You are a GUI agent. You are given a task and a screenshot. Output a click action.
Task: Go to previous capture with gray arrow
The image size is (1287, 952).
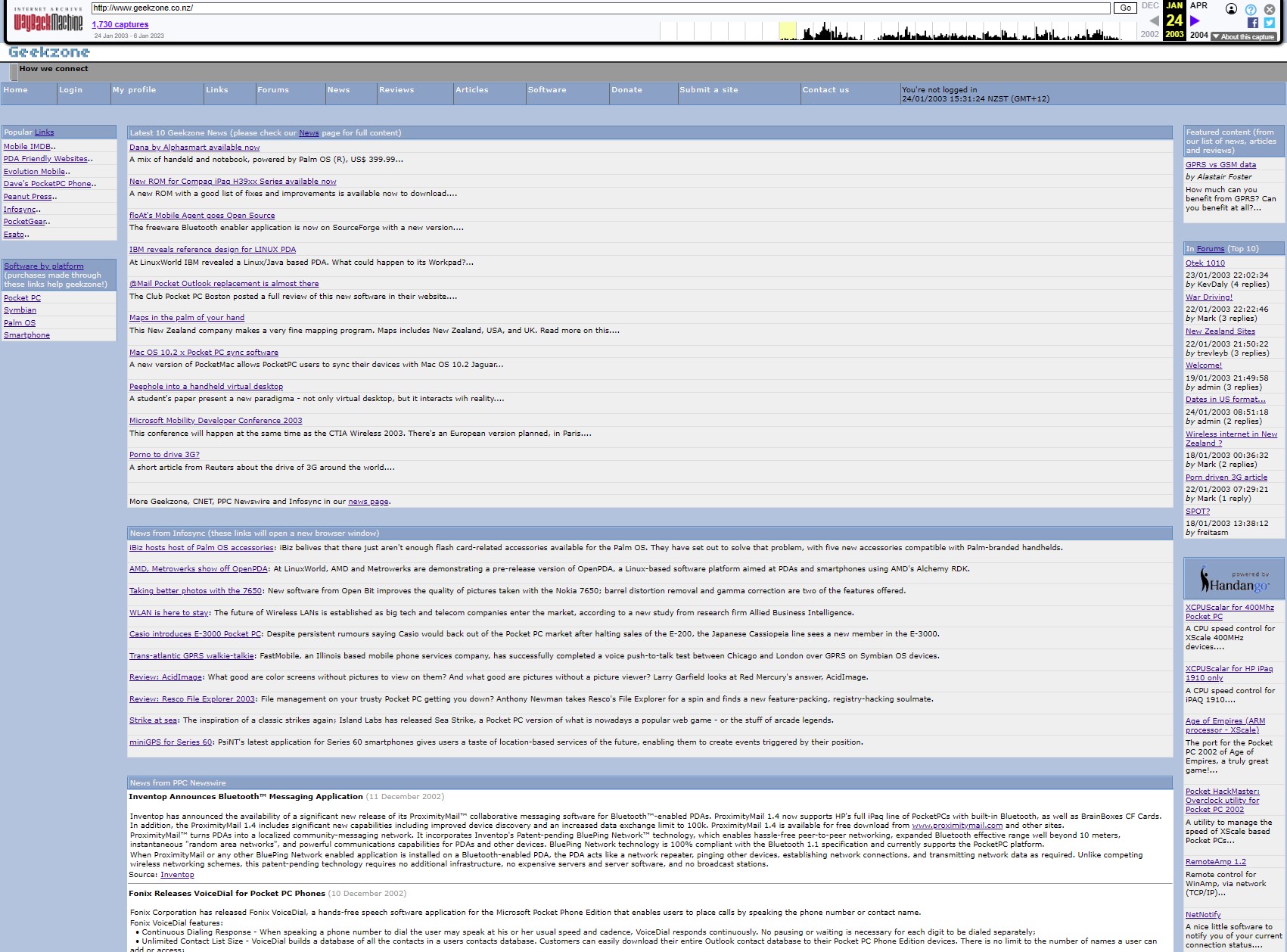point(1154,20)
